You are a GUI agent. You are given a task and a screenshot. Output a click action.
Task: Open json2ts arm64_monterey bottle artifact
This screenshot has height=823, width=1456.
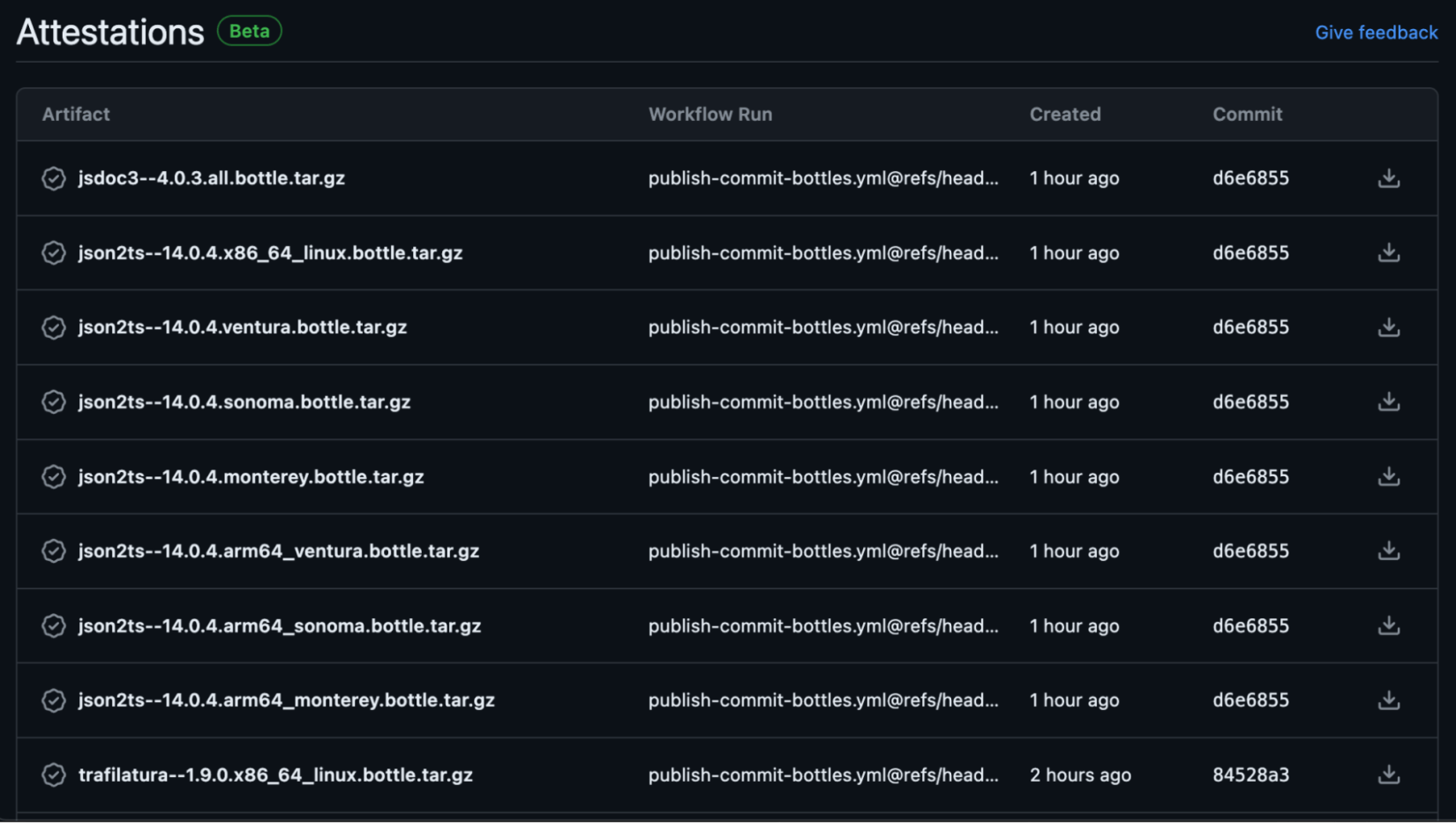287,700
